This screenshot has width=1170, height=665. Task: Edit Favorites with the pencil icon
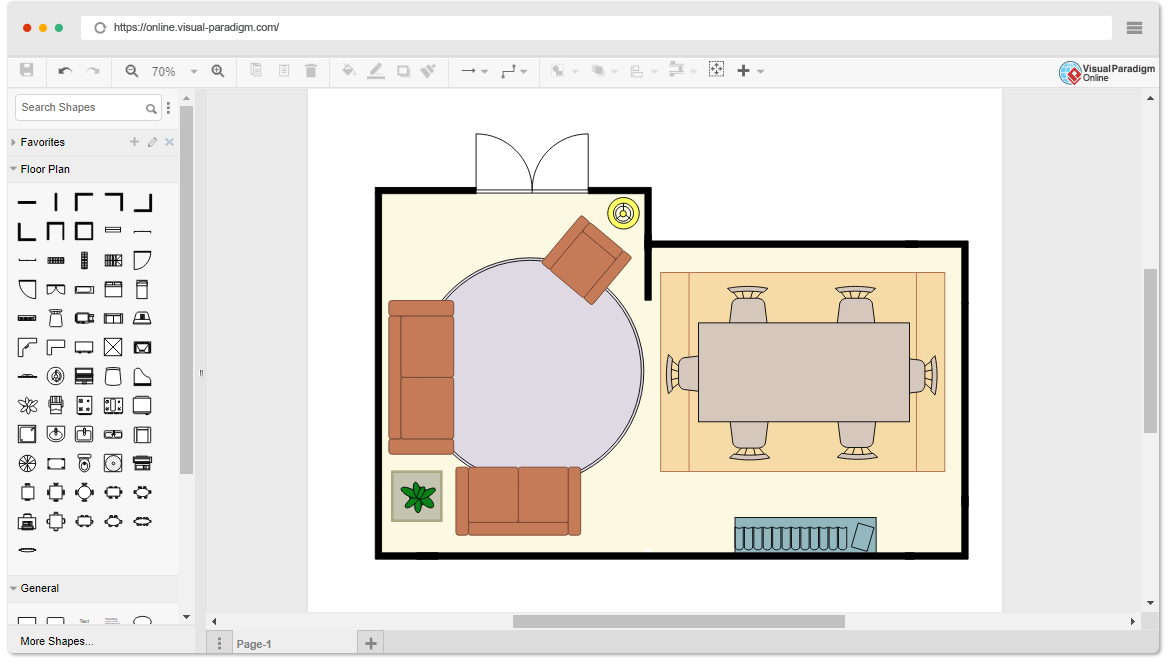(152, 142)
